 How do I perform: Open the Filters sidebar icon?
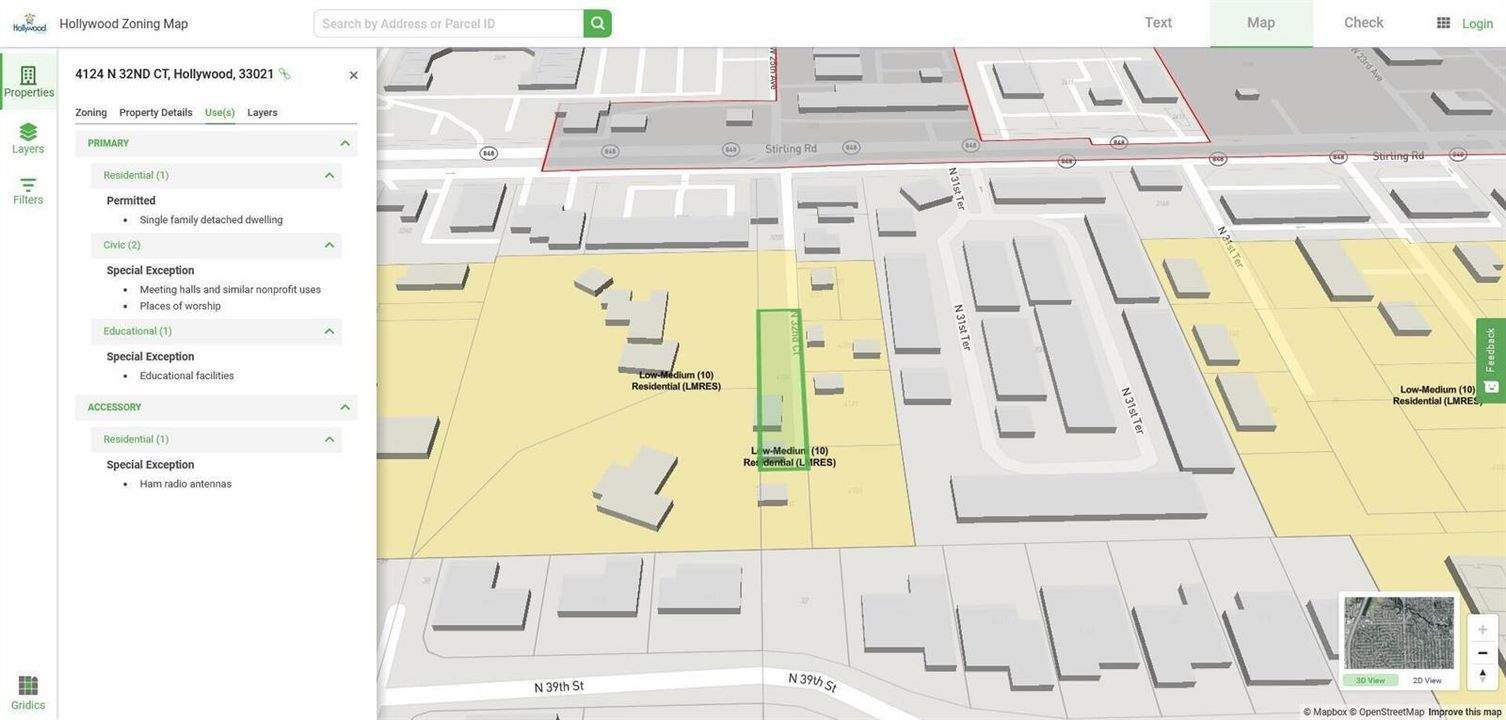click(x=28, y=191)
